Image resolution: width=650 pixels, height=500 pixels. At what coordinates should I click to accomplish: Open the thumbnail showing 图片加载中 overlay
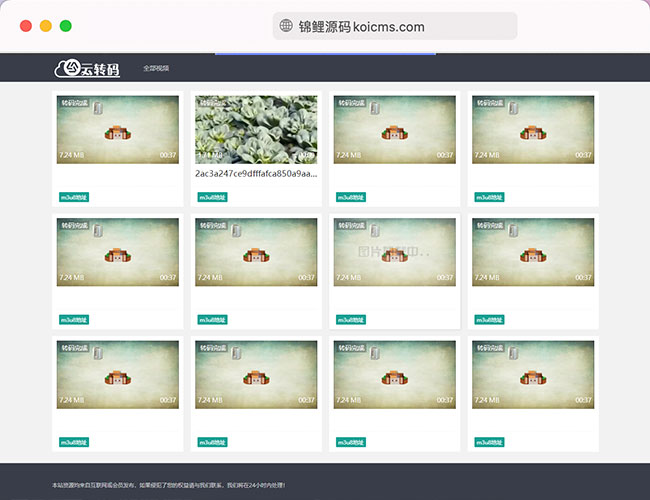point(394,252)
